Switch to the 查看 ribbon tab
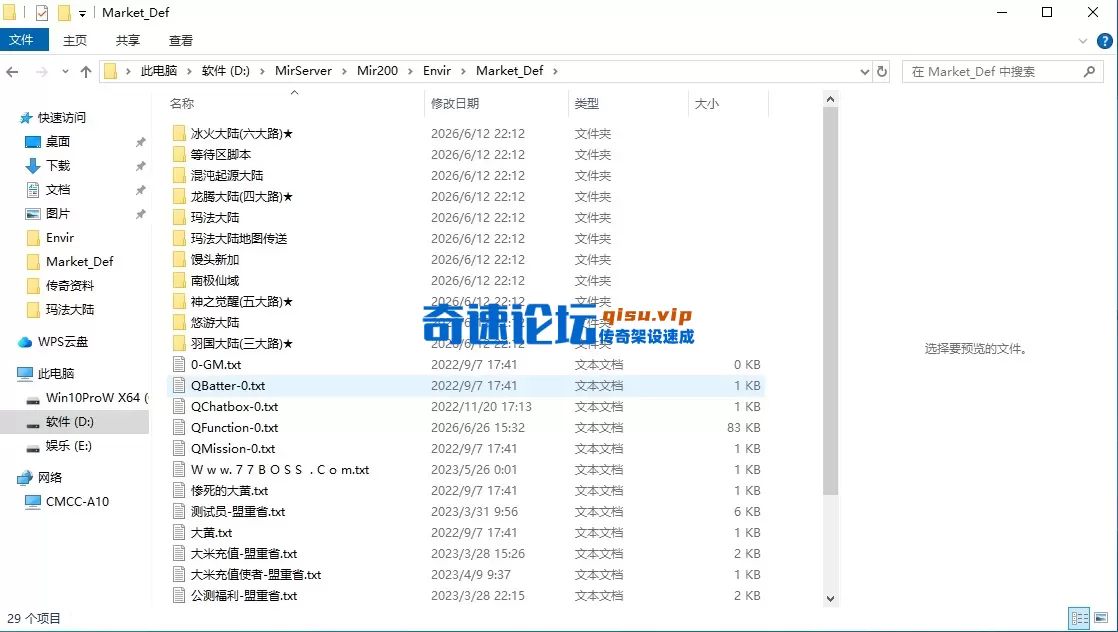The height and width of the screenshot is (632, 1118). pyautogui.click(x=180, y=41)
